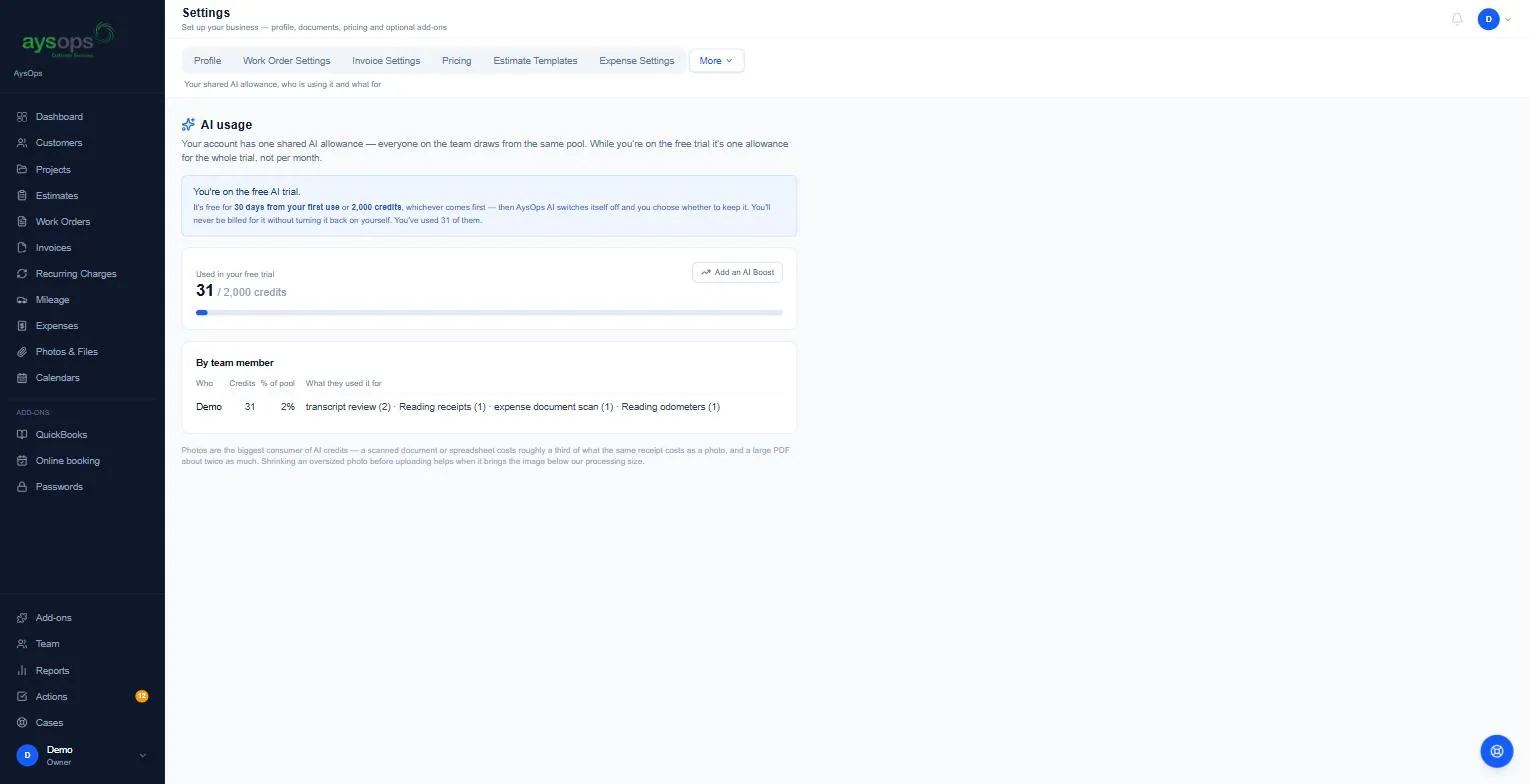This screenshot has width=1530, height=784.
Task: Click the Invoices document icon
Action: 22,248
